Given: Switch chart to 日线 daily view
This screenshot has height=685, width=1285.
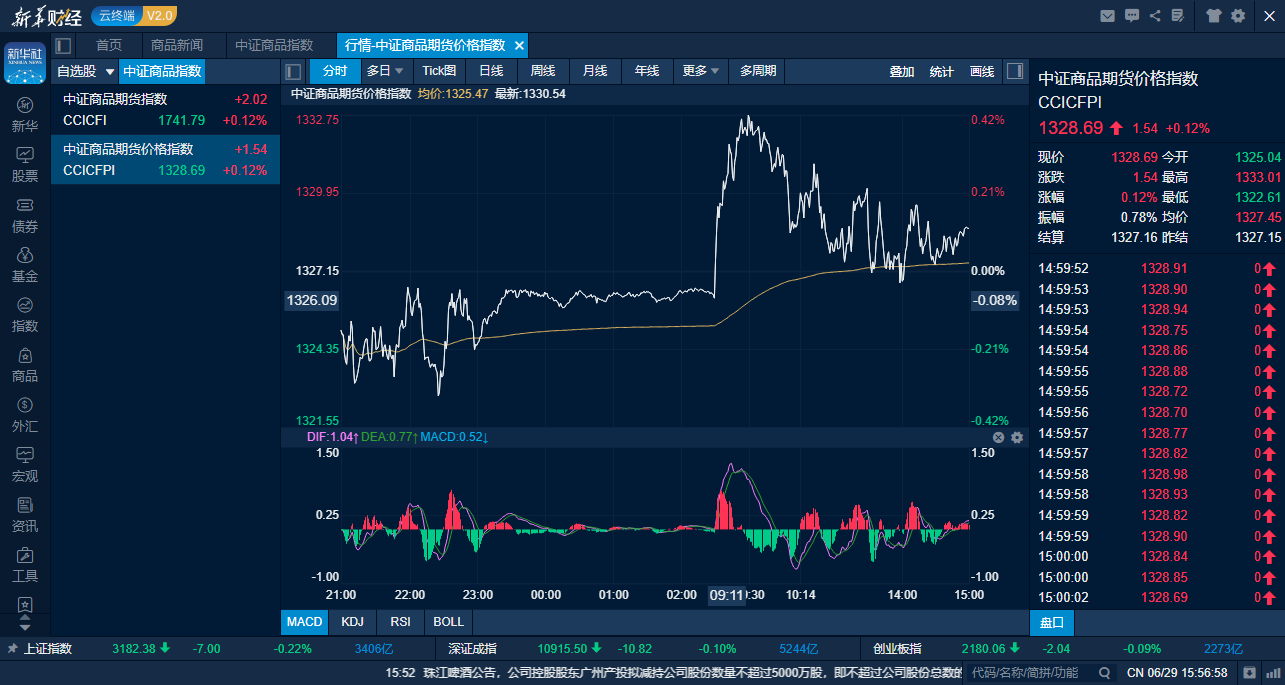Looking at the screenshot, I should [x=491, y=71].
